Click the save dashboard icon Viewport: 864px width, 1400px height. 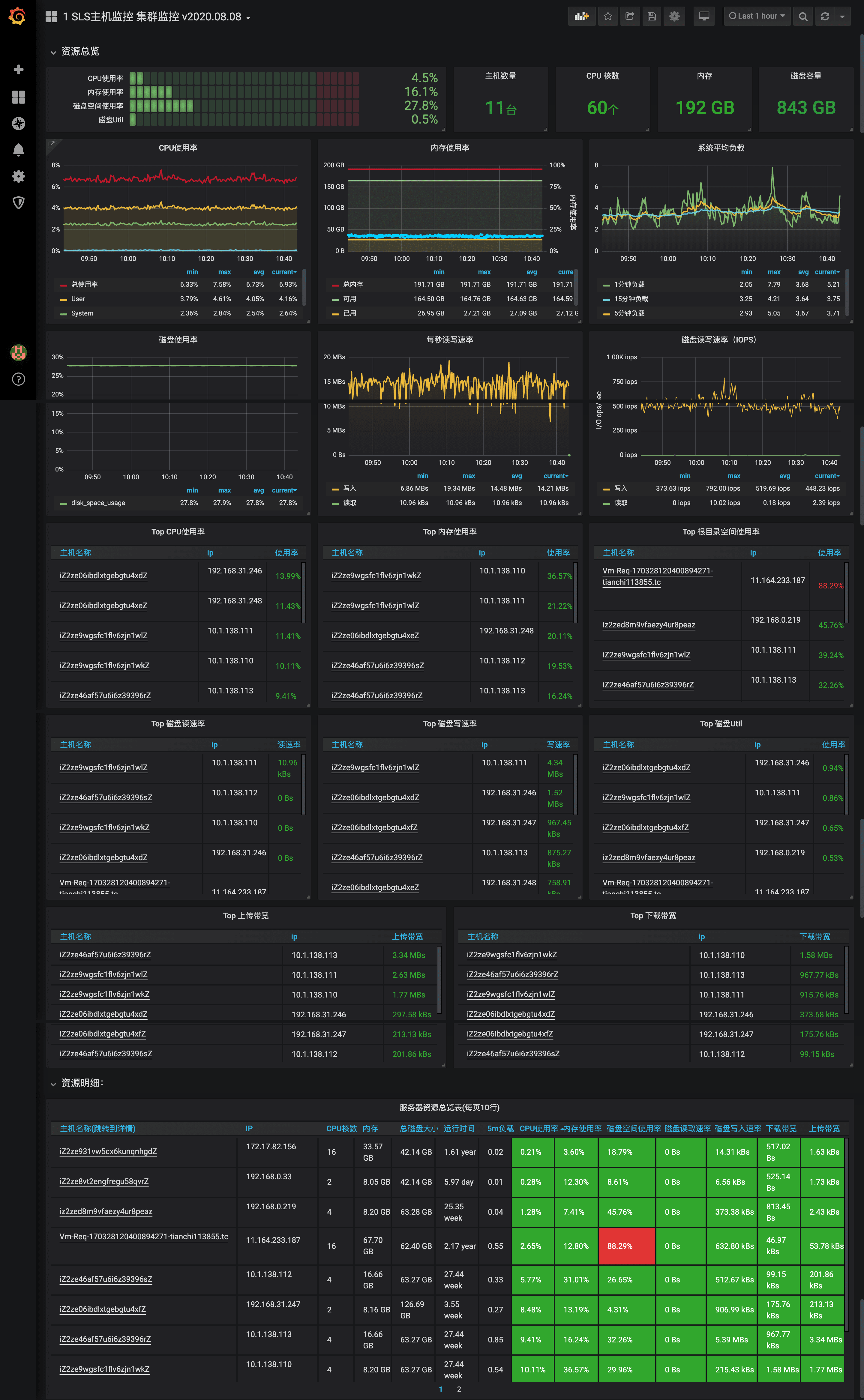[x=651, y=16]
